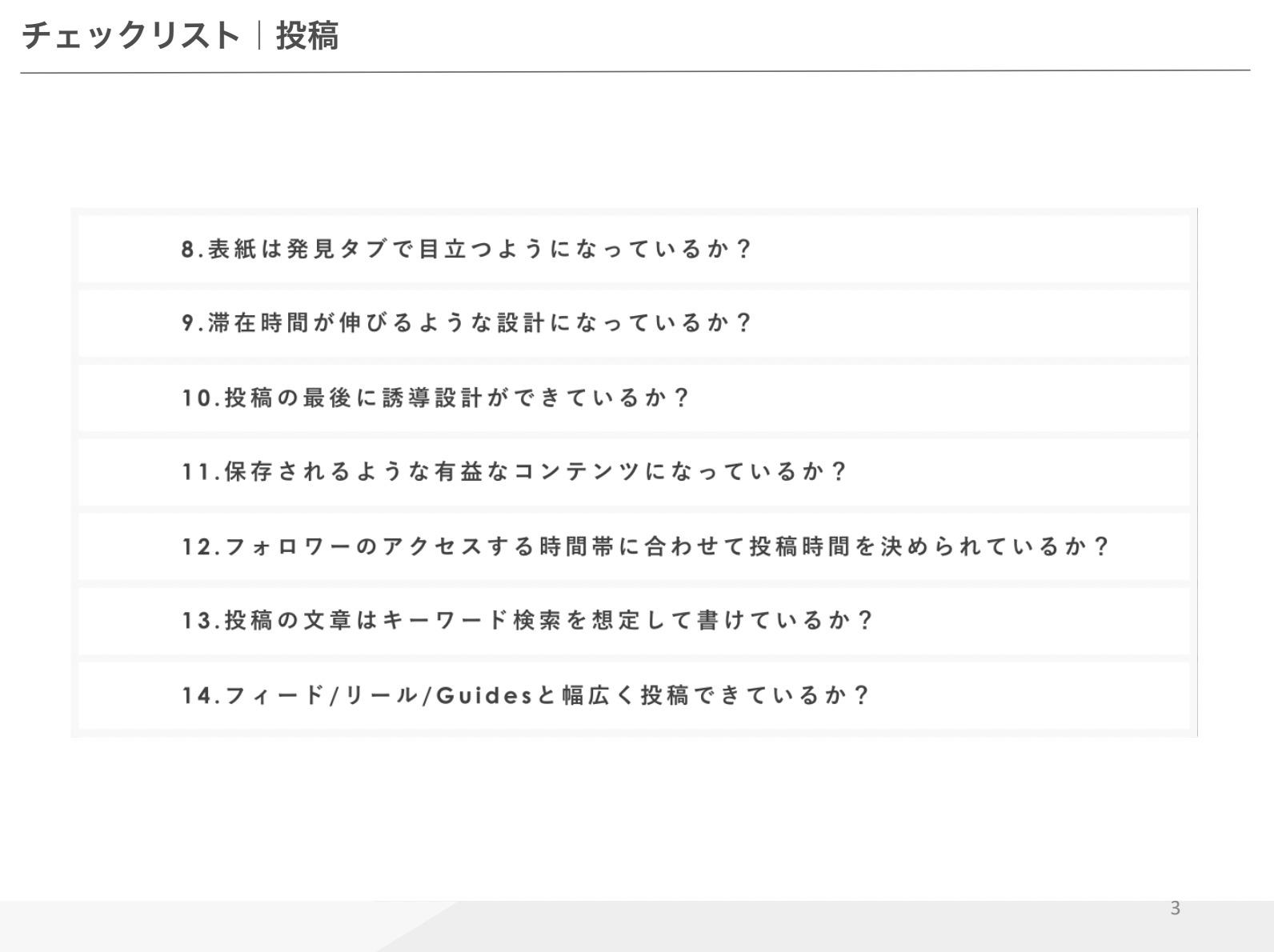The height and width of the screenshot is (952, 1274).
Task: Click the 投稿 word in the title
Action: click(307, 36)
